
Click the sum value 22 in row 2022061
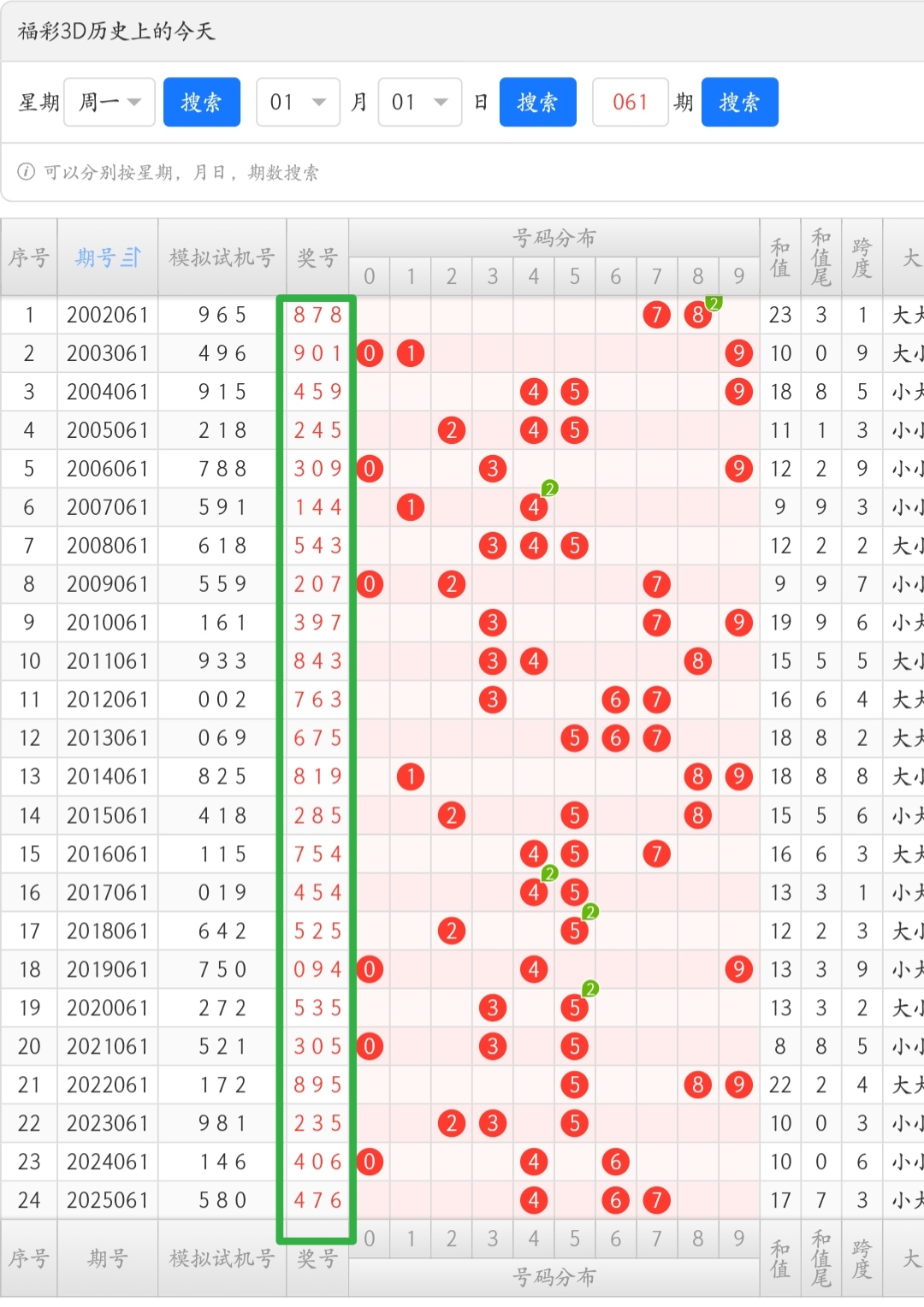point(780,1085)
